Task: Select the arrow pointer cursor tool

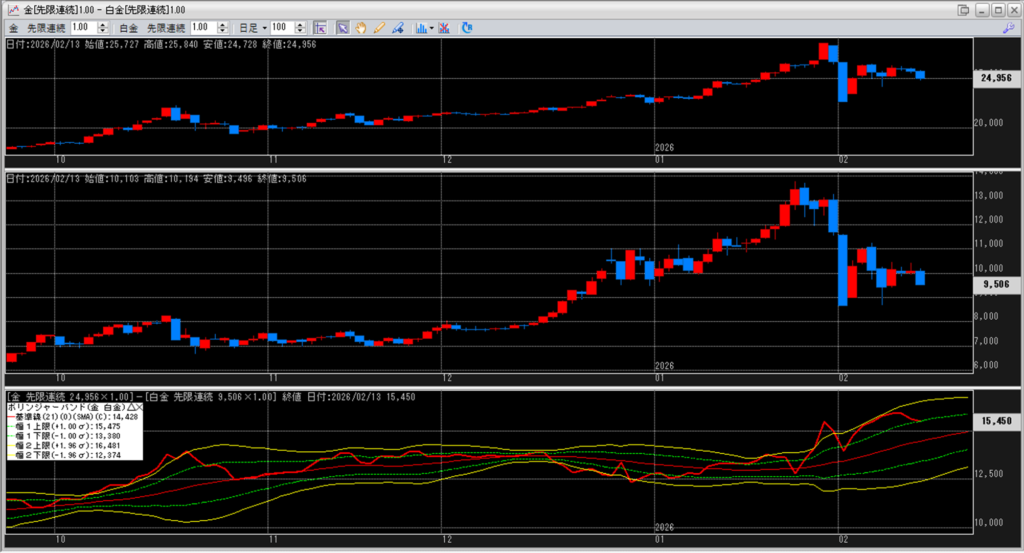Action: (x=342, y=27)
